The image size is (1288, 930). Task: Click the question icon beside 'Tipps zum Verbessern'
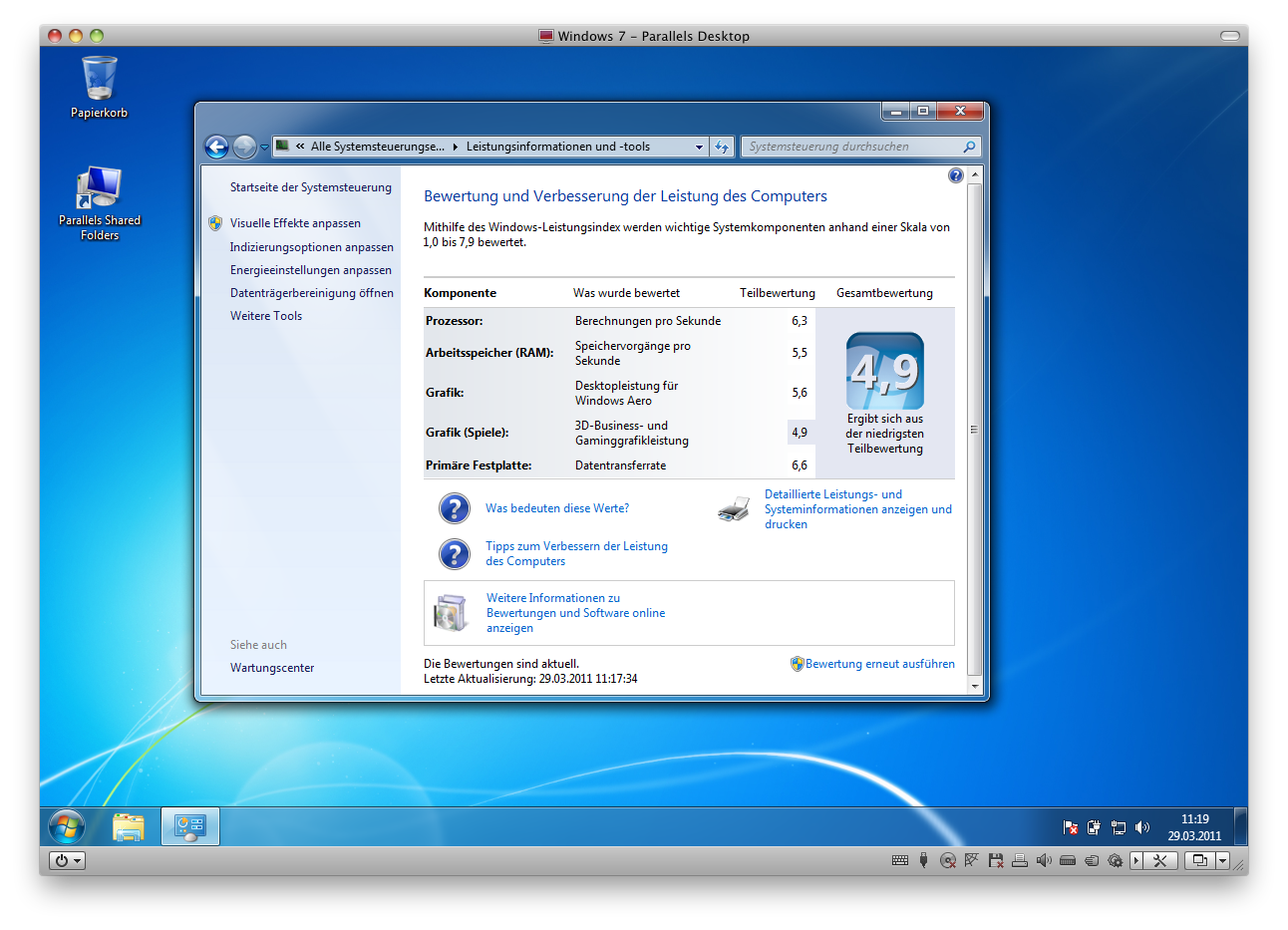[455, 553]
